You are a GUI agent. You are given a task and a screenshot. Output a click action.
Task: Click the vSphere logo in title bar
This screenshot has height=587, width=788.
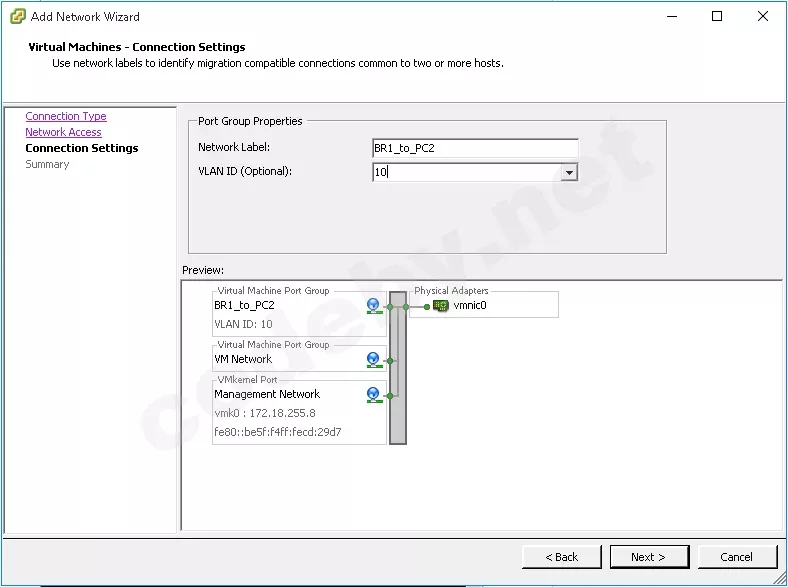click(x=18, y=17)
